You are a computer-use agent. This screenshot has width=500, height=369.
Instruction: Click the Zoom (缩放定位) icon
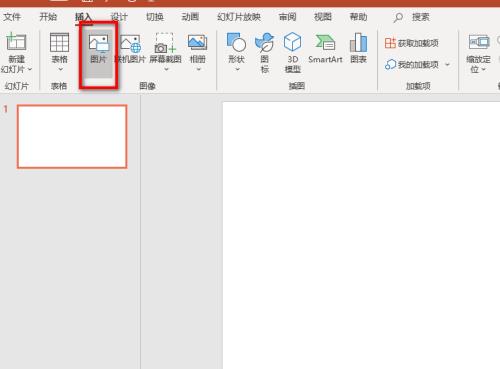click(x=479, y=42)
